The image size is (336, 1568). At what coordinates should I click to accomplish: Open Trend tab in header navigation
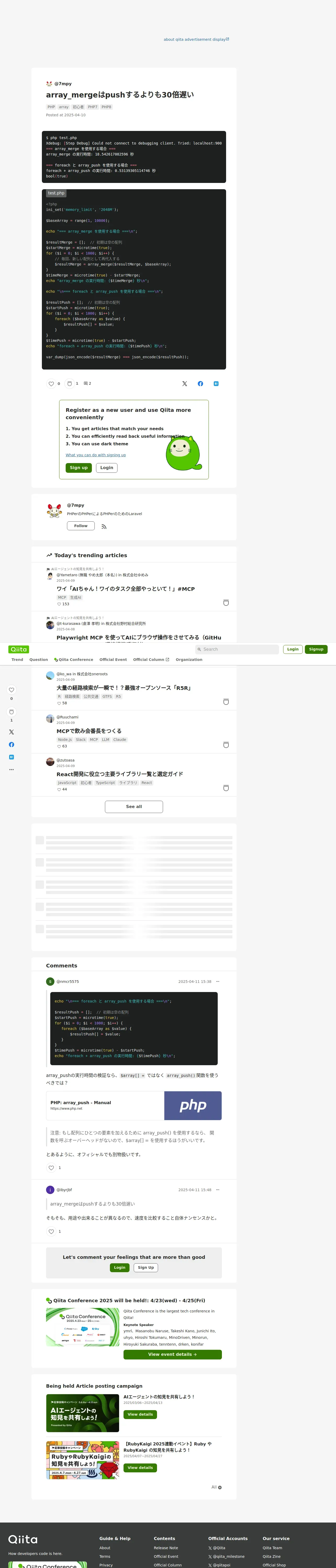pyautogui.click(x=17, y=659)
